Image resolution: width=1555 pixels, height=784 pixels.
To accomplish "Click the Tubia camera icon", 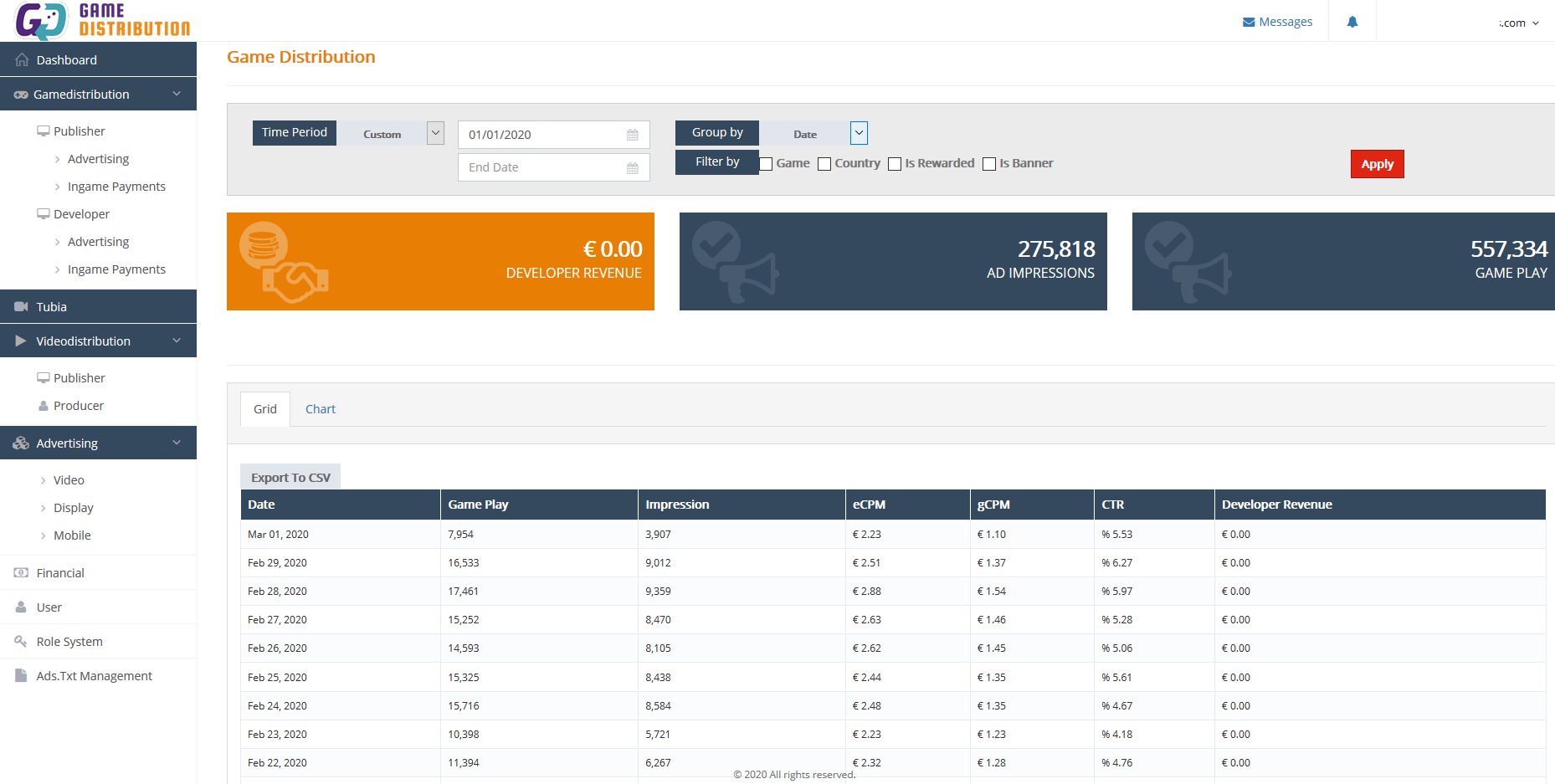I will click(22, 307).
